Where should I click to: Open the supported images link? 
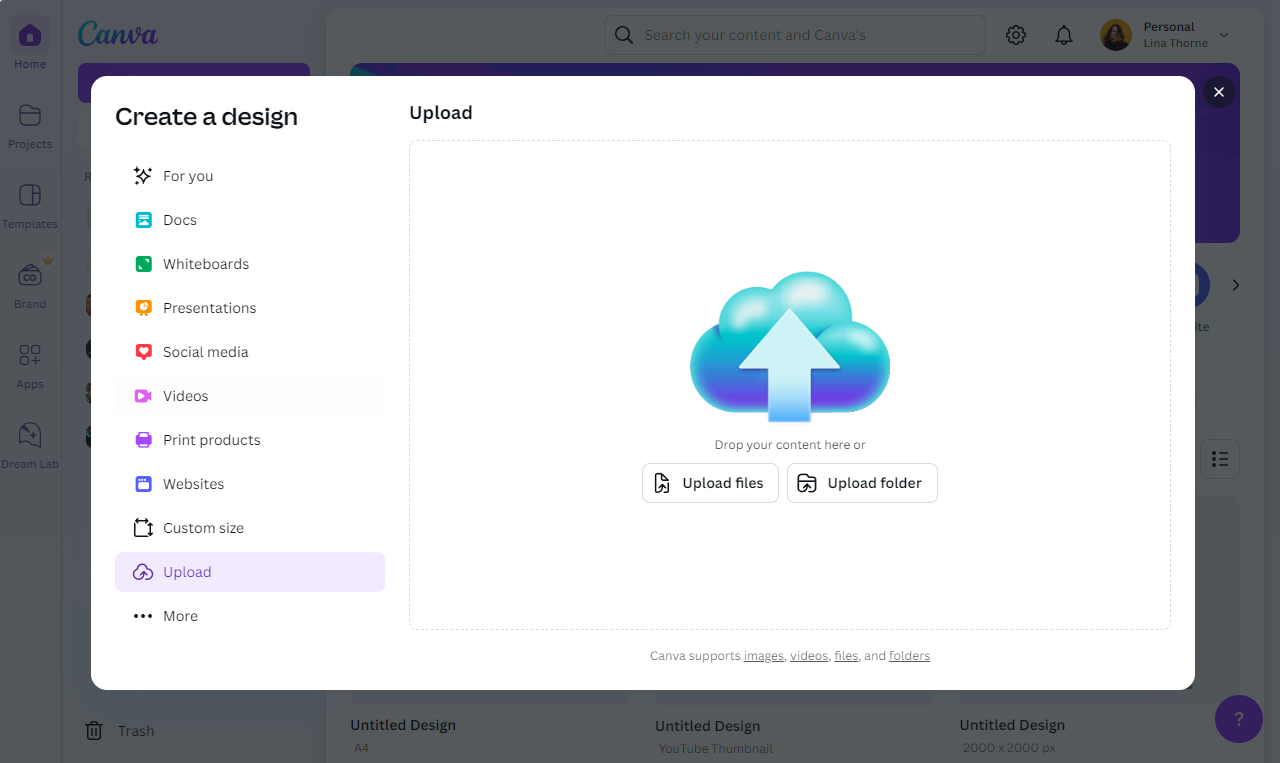[x=764, y=656]
